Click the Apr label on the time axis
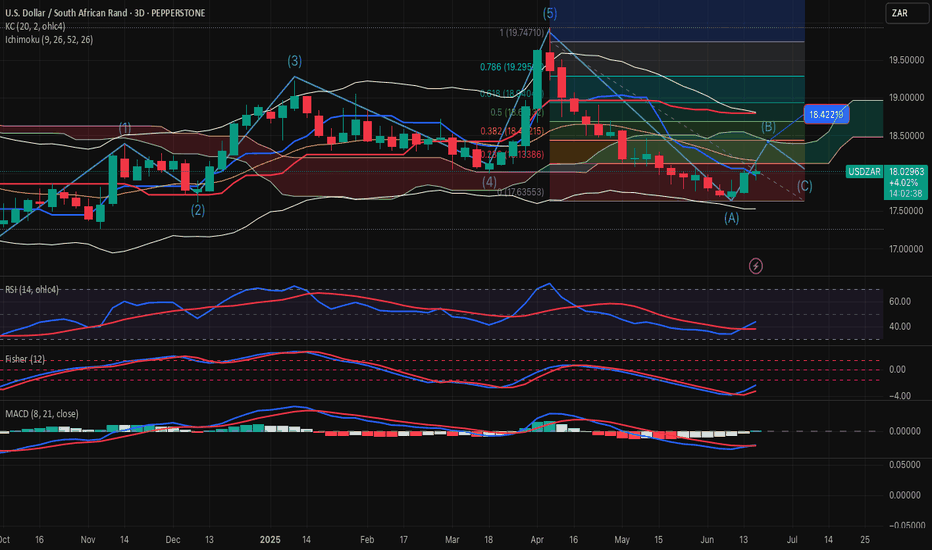The width and height of the screenshot is (932, 550). [537, 540]
